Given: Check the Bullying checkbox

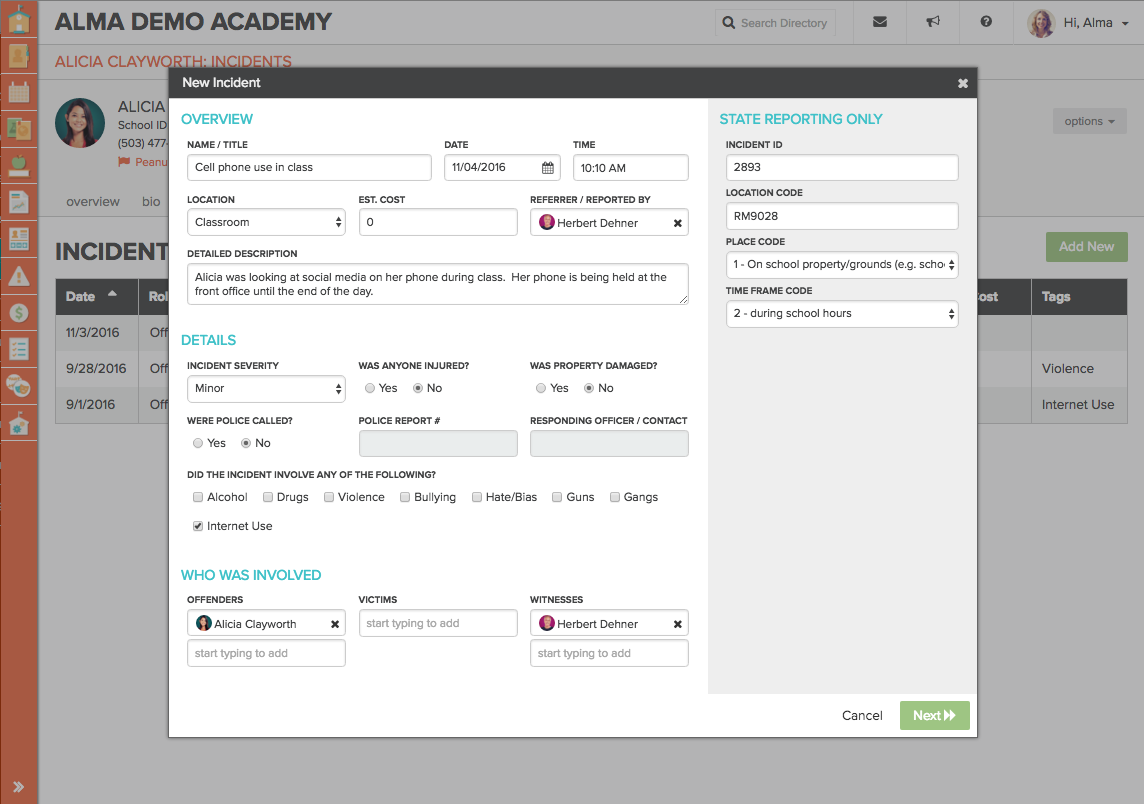Looking at the screenshot, I should (x=405, y=497).
